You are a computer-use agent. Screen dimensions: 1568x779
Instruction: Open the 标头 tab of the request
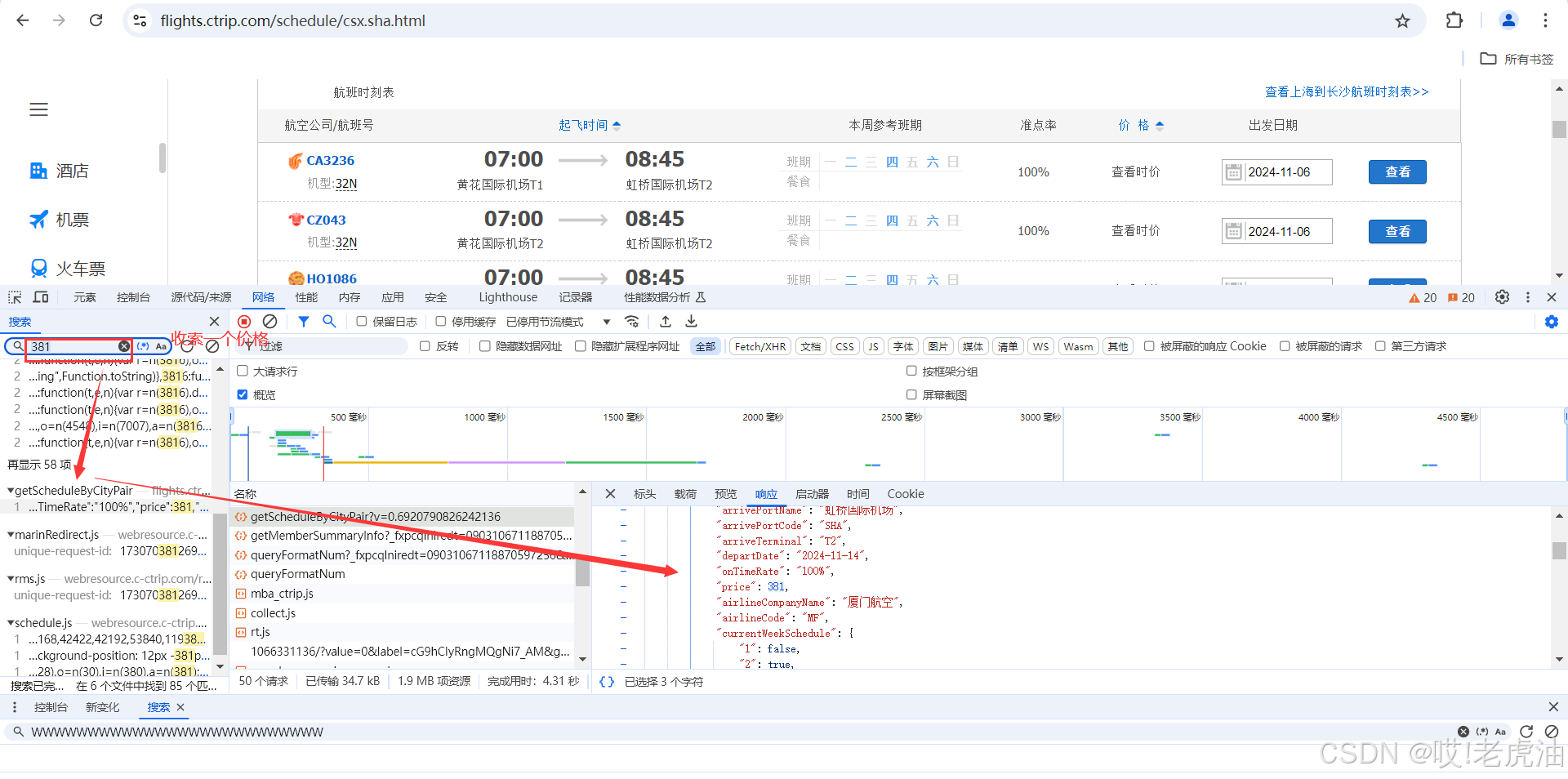point(644,494)
